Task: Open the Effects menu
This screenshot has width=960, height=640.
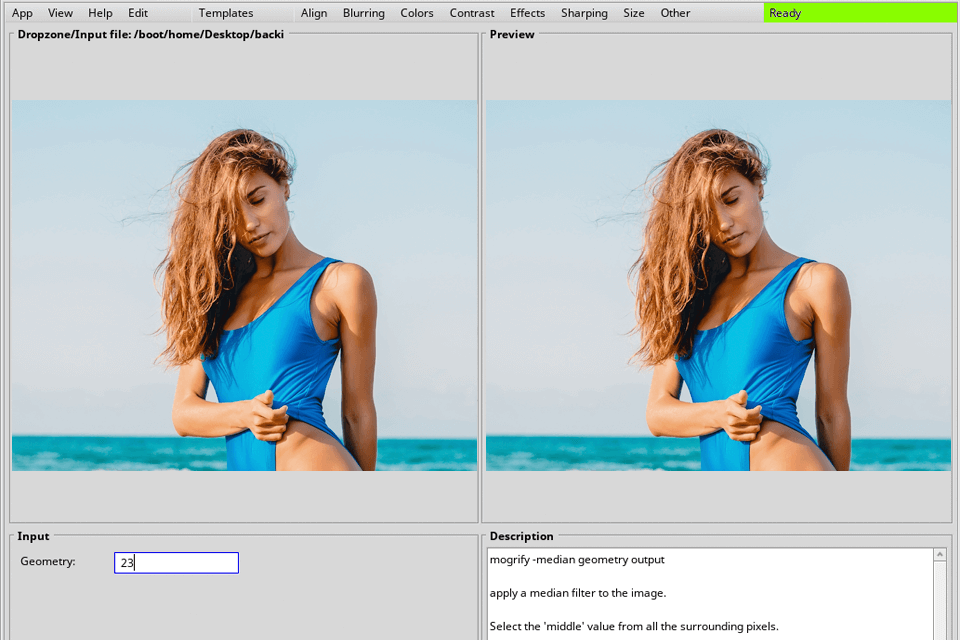Action: 527,12
